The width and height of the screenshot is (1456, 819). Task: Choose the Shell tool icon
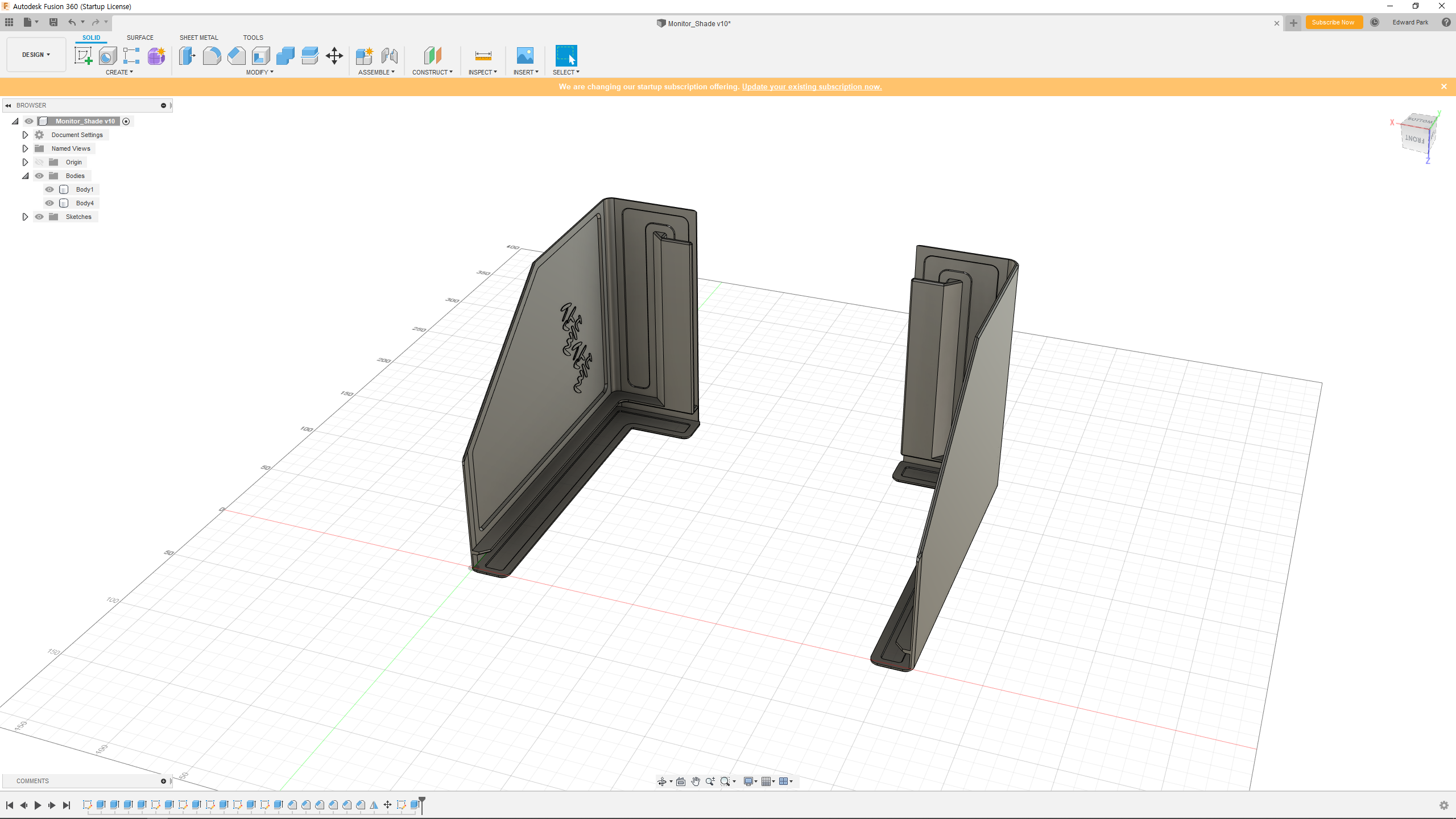tap(260, 56)
